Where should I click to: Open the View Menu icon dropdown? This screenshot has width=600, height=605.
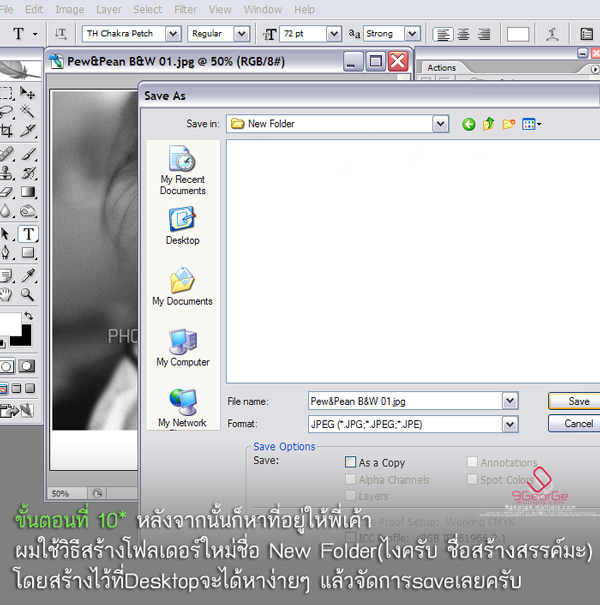click(531, 124)
